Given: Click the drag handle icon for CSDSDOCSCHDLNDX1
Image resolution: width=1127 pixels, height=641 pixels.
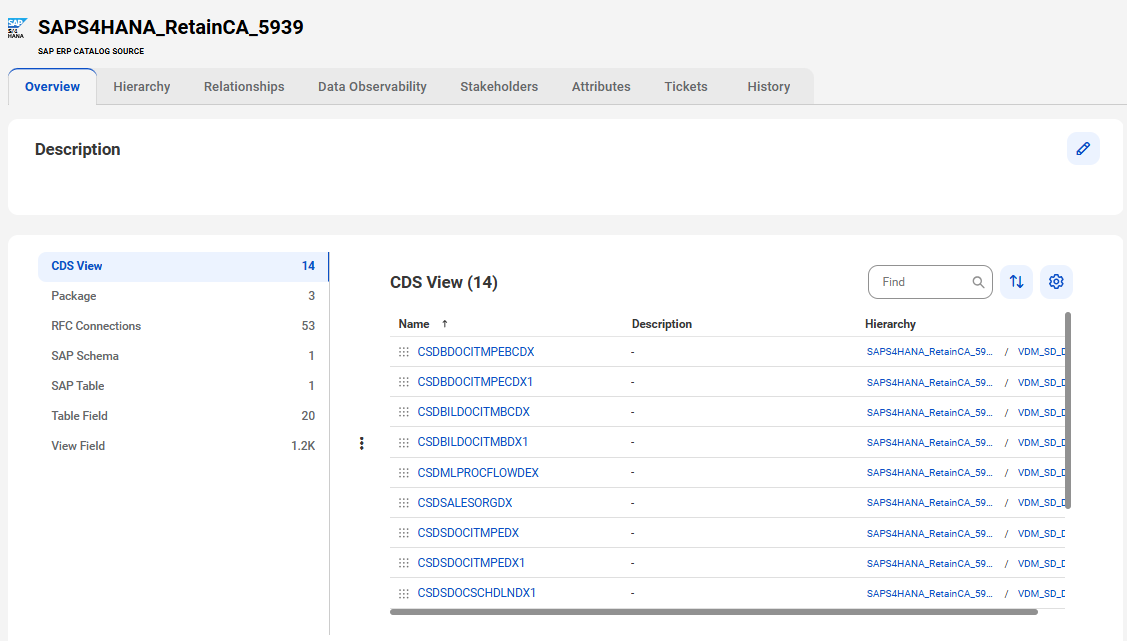Looking at the screenshot, I should 404,594.
